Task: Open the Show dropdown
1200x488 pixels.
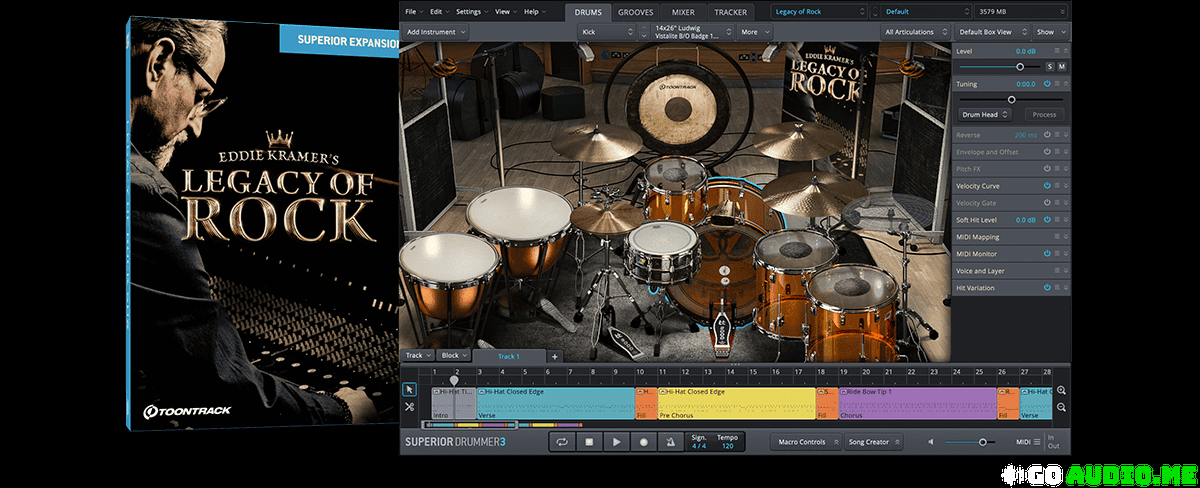Action: pyautogui.click(x=1050, y=32)
